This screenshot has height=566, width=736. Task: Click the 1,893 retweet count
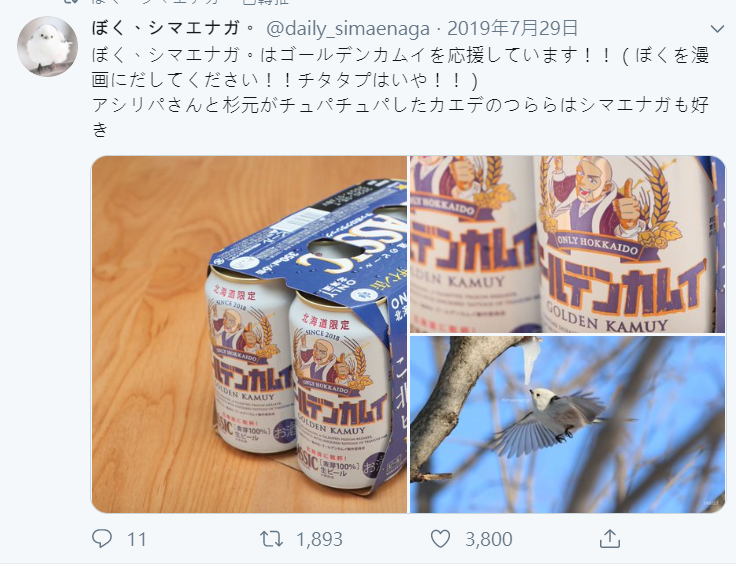(x=320, y=539)
